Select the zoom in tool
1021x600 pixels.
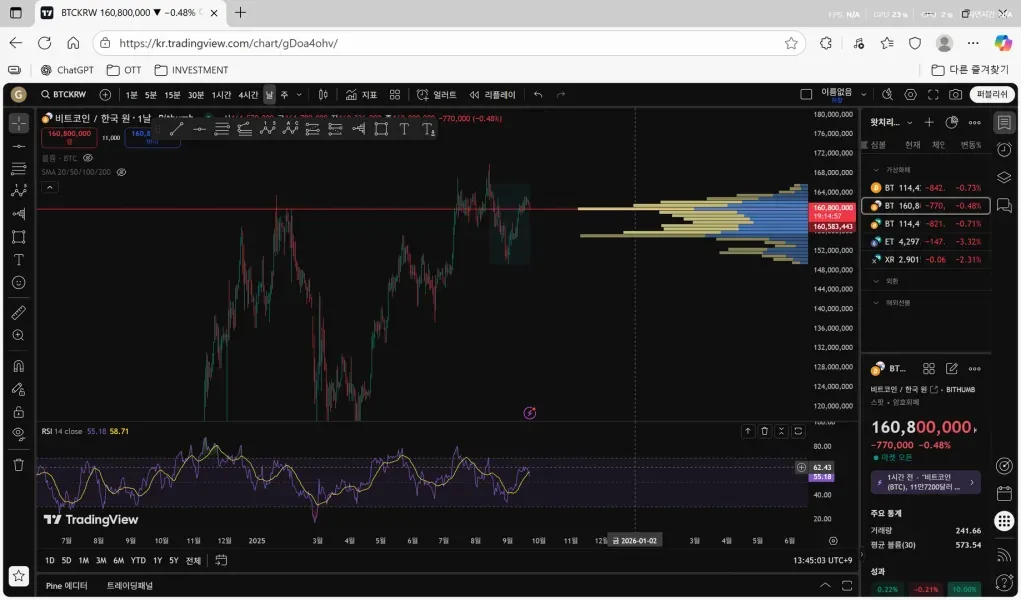pyautogui.click(x=19, y=335)
